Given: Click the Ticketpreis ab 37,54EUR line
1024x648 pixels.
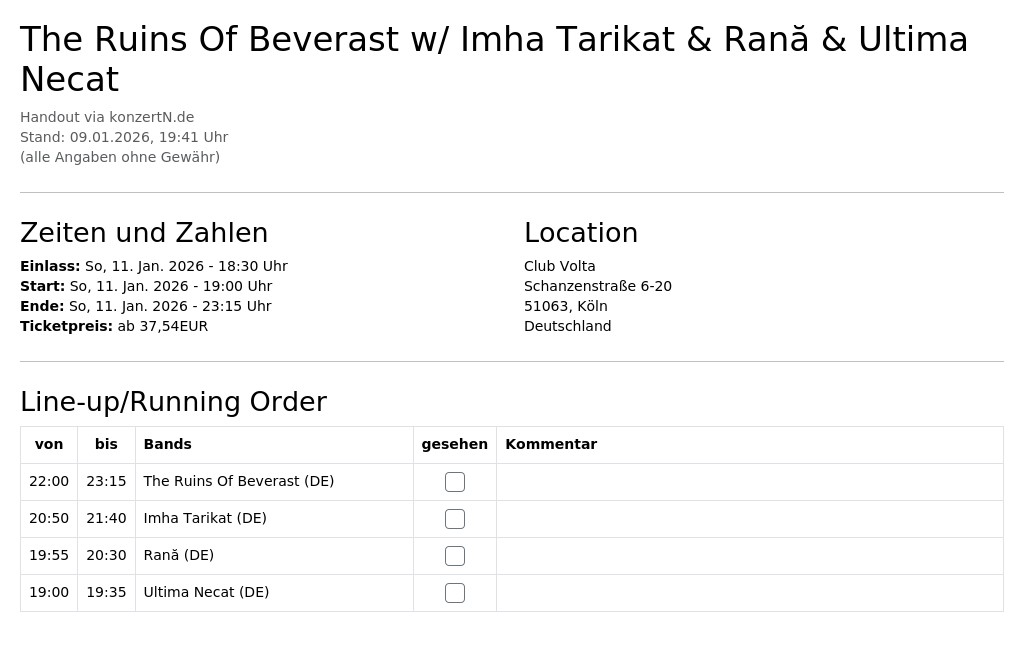Looking at the screenshot, I should point(114,326).
